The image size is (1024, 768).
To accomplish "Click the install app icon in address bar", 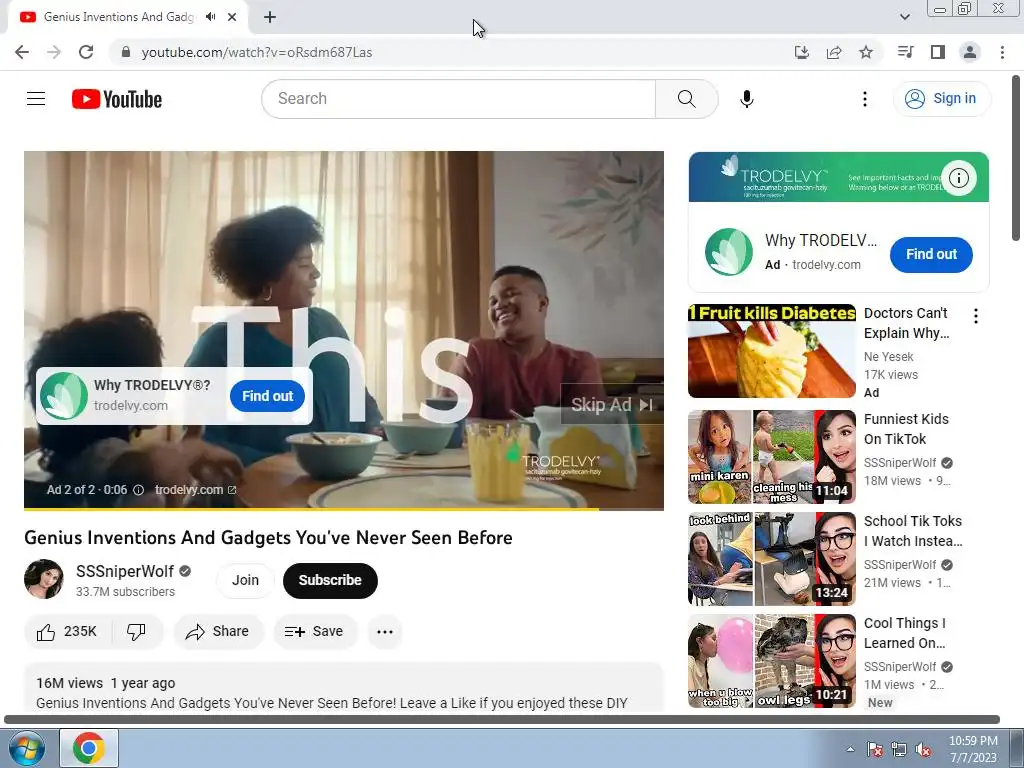I will click(x=802, y=52).
